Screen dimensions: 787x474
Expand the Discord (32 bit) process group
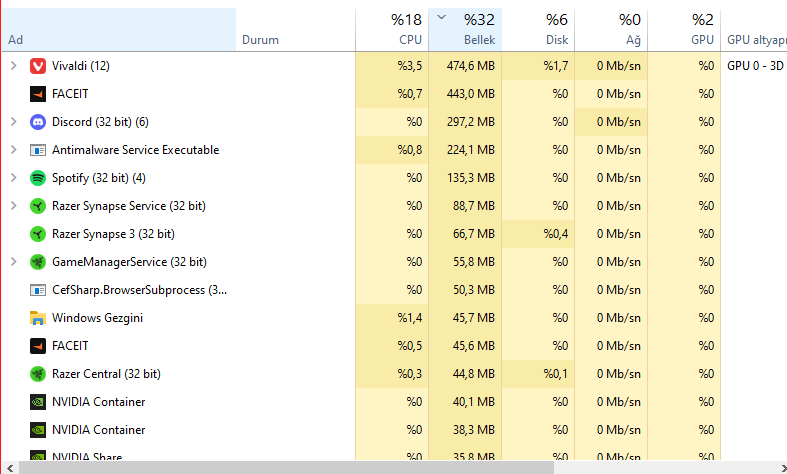(x=13, y=122)
